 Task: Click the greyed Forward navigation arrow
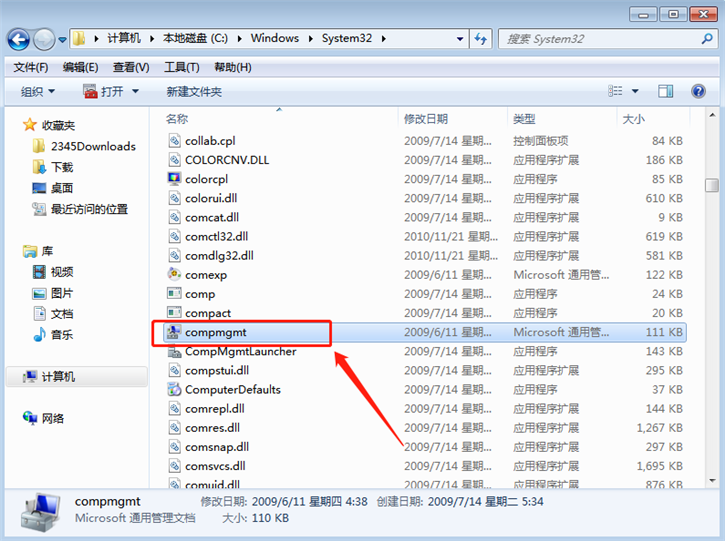point(44,39)
